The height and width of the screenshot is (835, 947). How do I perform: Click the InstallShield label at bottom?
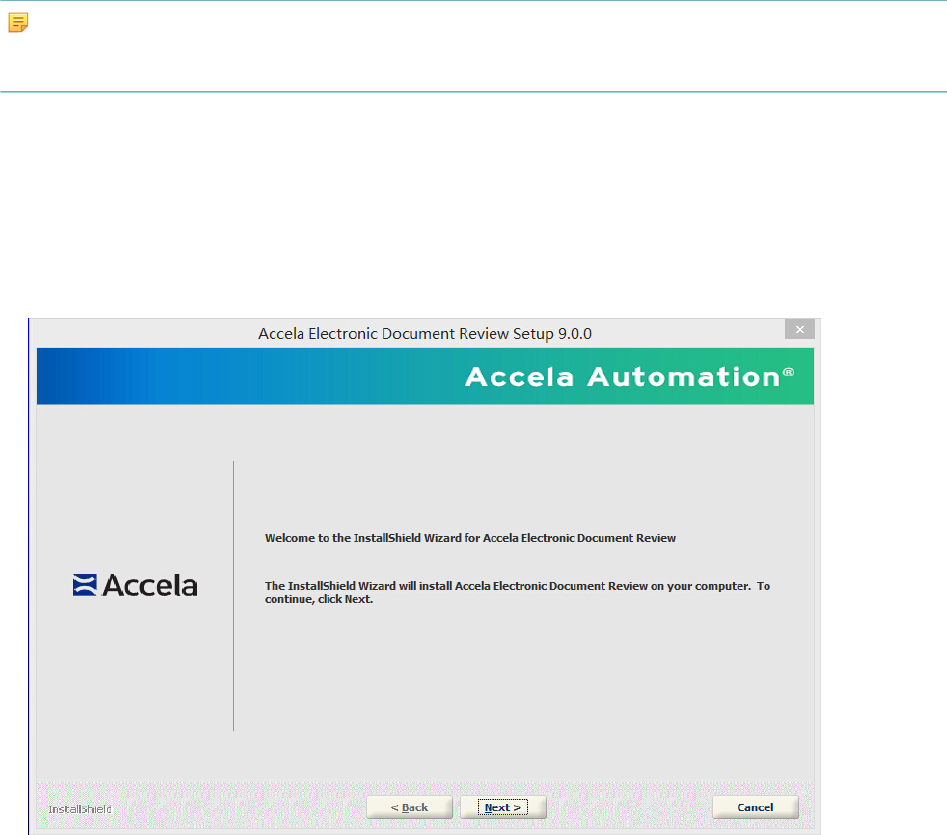[80, 809]
